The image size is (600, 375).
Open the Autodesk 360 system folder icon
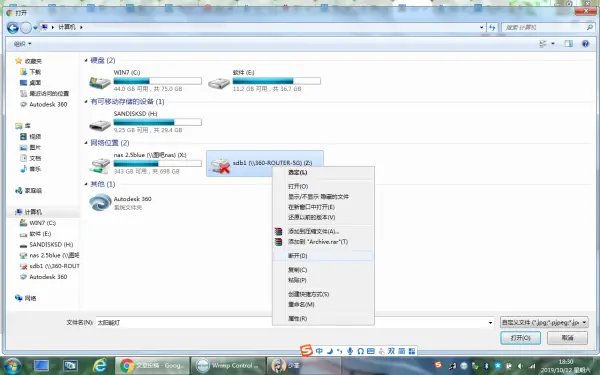pos(100,202)
